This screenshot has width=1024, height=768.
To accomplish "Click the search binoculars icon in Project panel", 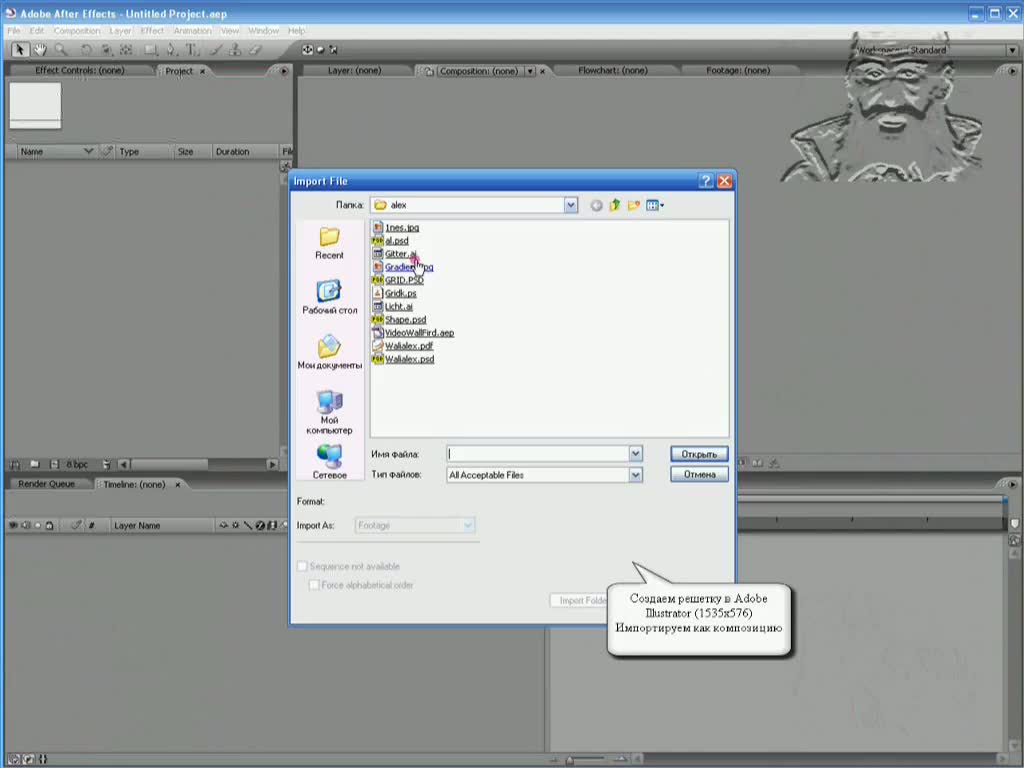I will coord(15,464).
